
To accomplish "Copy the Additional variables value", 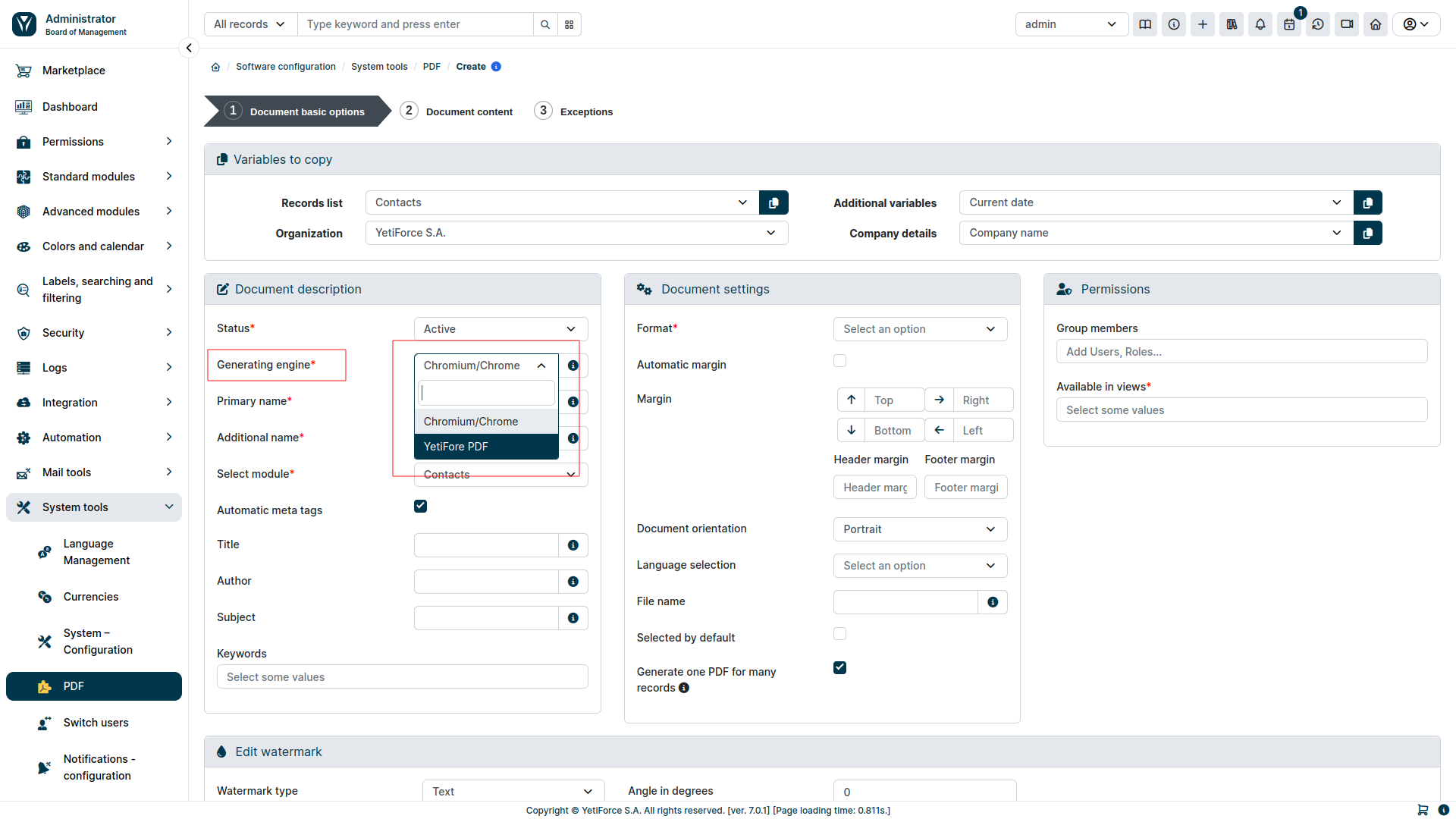I will pyautogui.click(x=1367, y=202).
